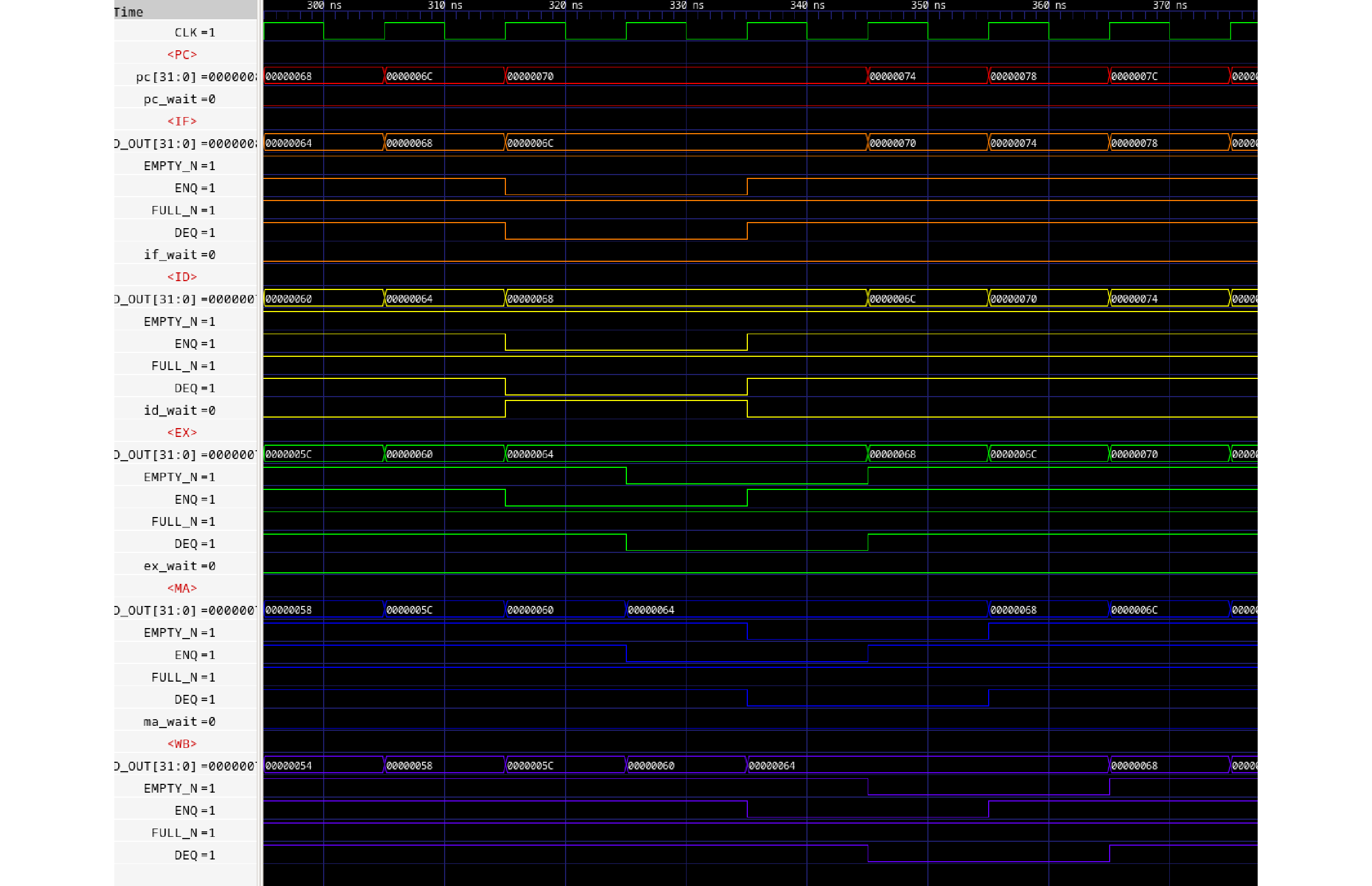Click the <ID> group comment label
The width and height of the screenshot is (1372, 886).
[x=182, y=277]
